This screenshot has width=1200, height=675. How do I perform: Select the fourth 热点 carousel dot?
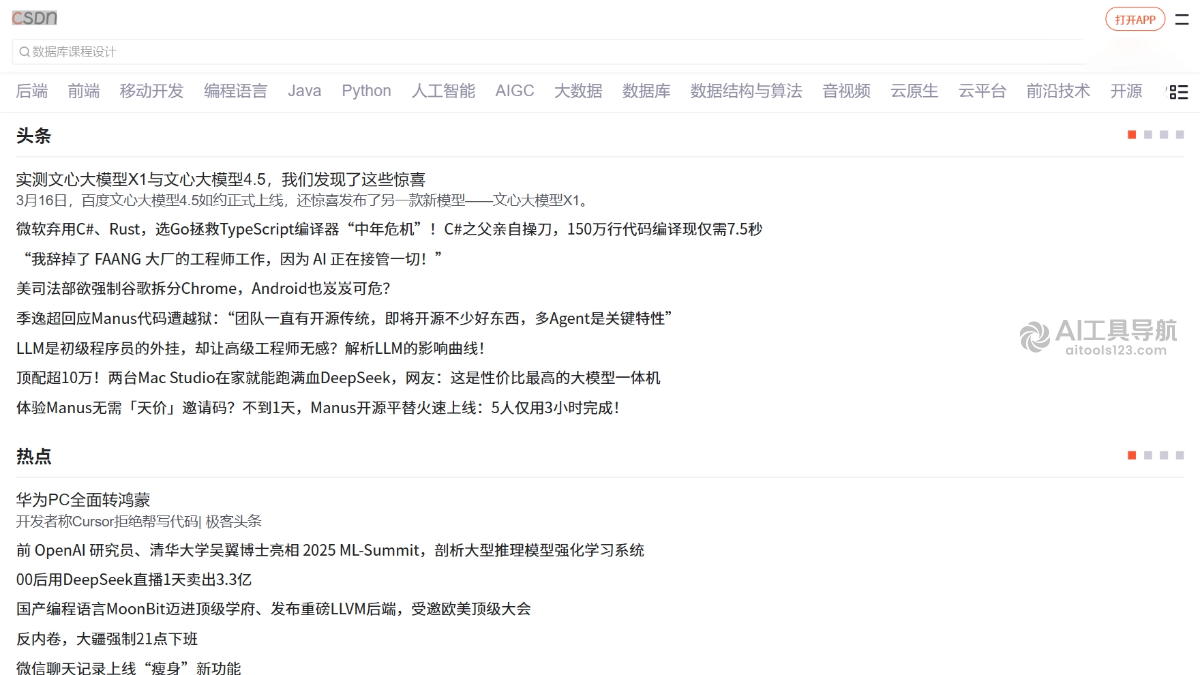tap(1180, 455)
